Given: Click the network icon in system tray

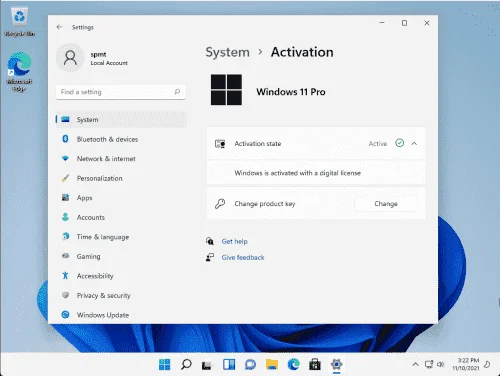Looking at the screenshot, I should click(x=429, y=364).
